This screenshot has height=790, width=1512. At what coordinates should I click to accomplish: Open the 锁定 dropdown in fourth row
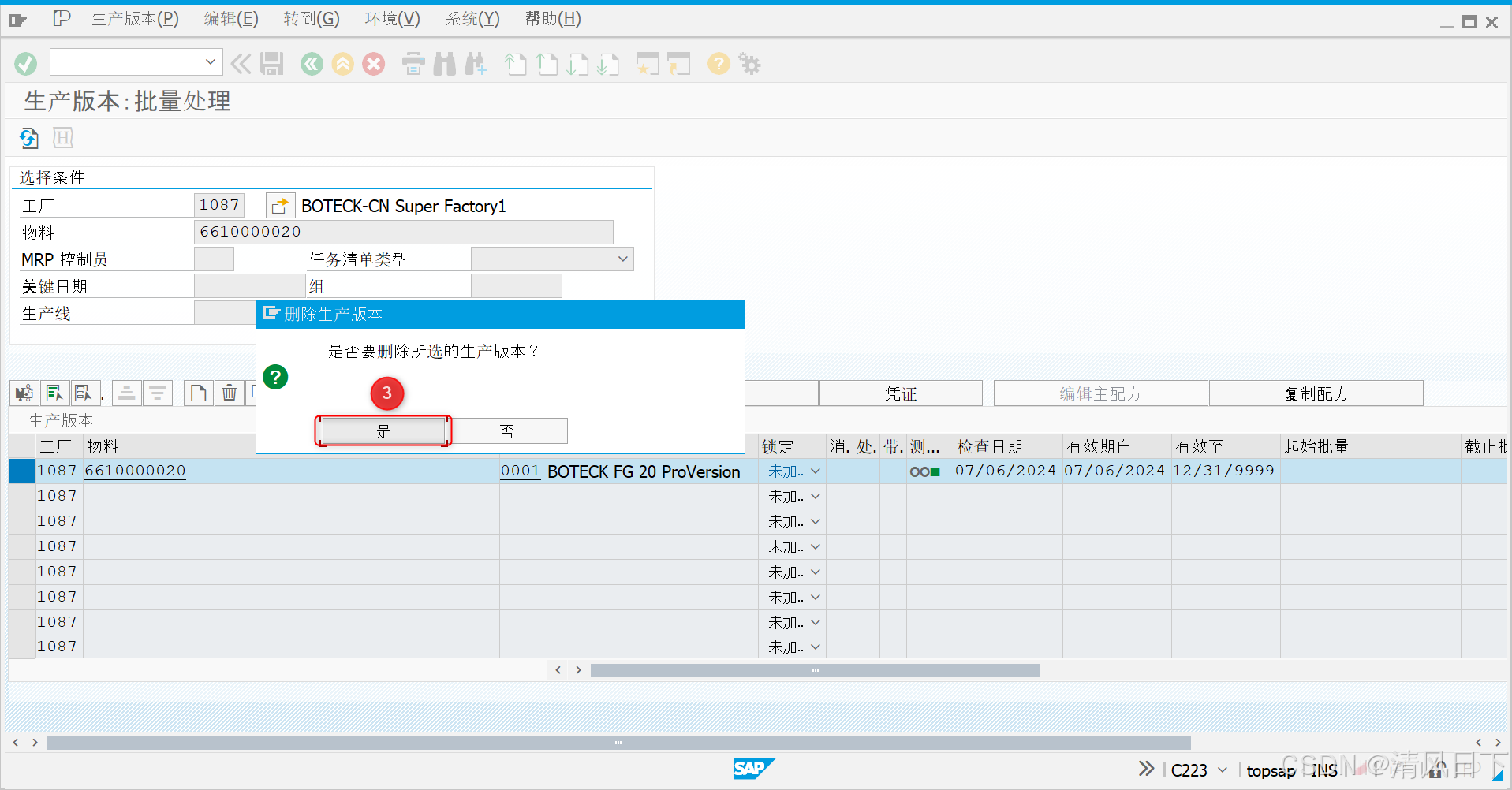click(x=816, y=547)
